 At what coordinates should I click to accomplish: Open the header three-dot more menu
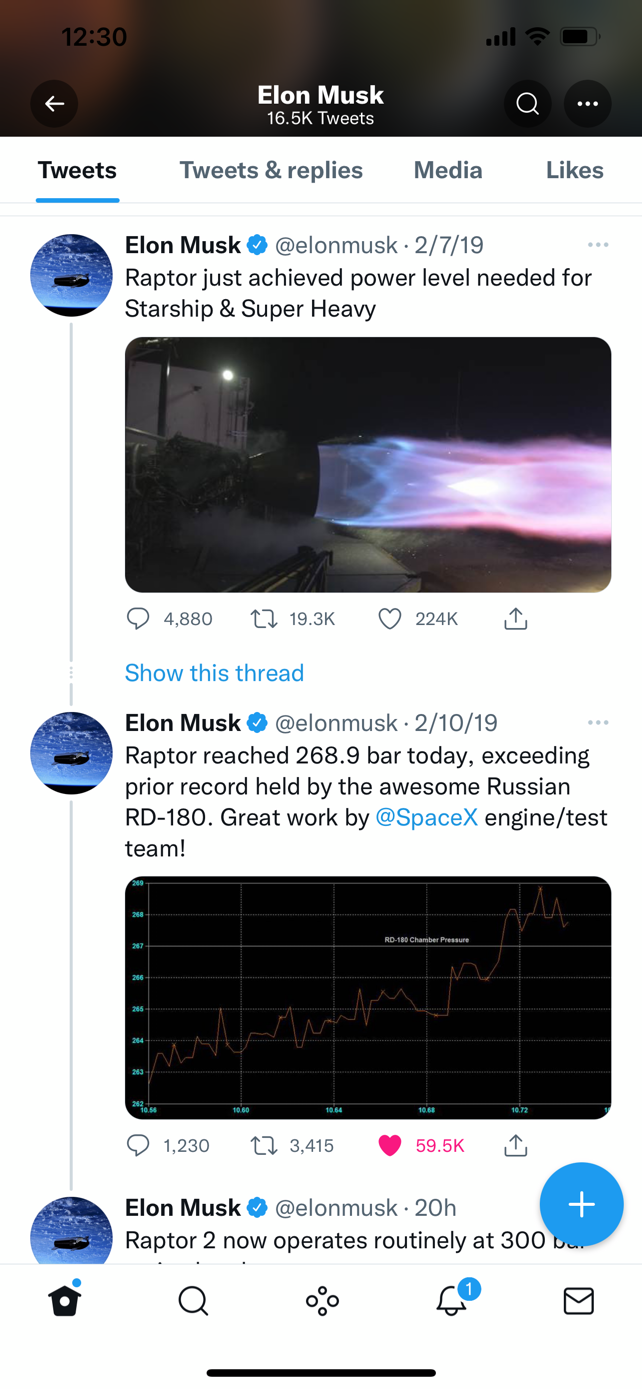coord(587,104)
